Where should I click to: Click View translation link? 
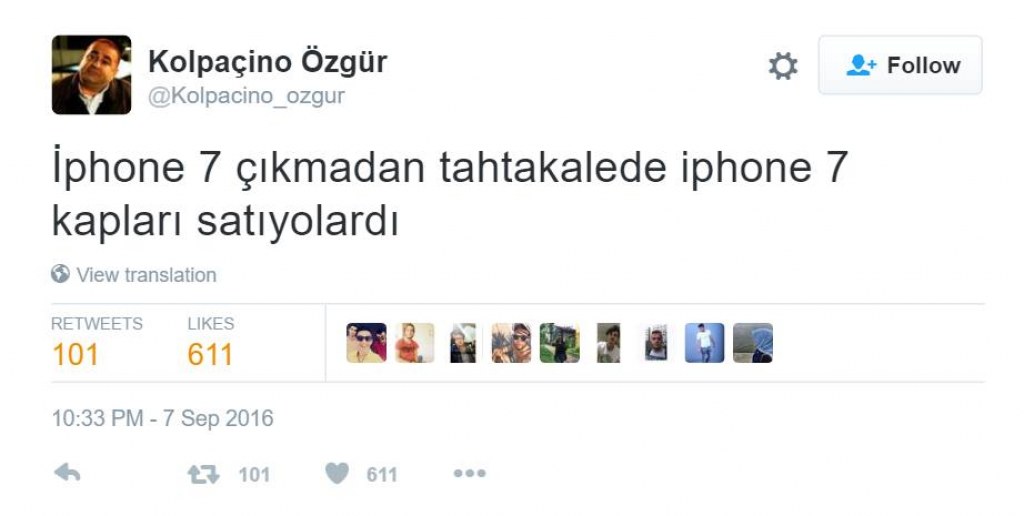coord(146,275)
